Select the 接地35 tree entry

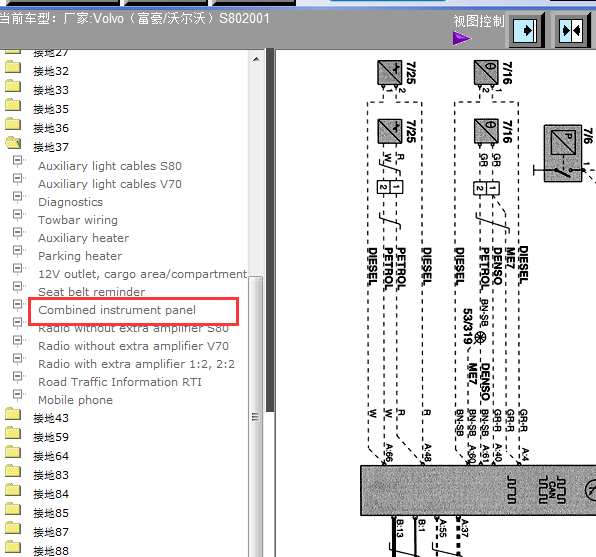coord(51,109)
